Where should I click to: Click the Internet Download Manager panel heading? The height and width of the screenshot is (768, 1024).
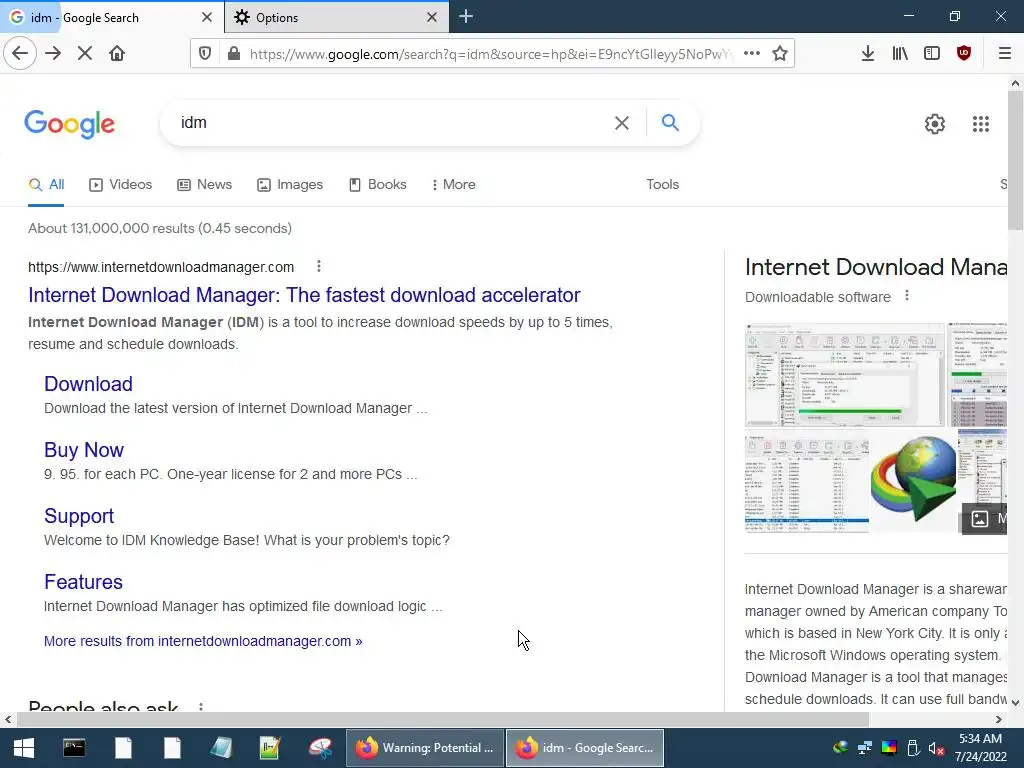(x=876, y=267)
